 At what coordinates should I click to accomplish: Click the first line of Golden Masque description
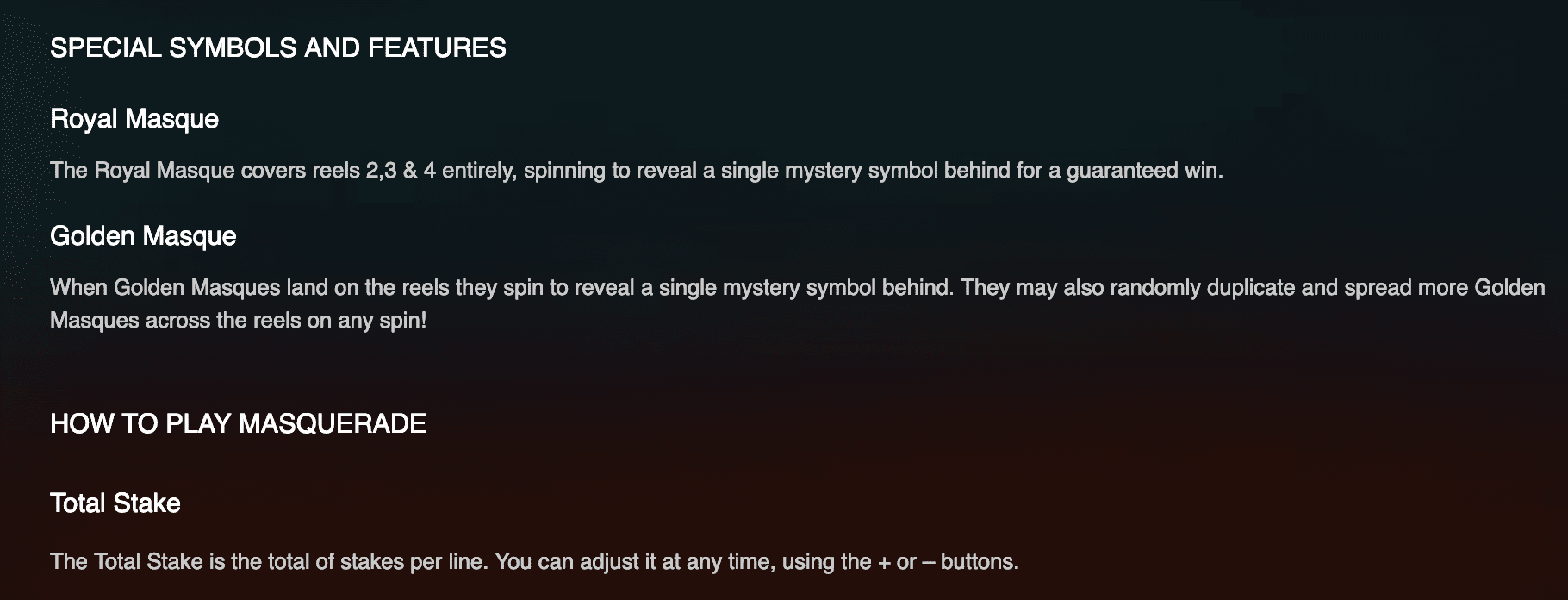pos(797,288)
